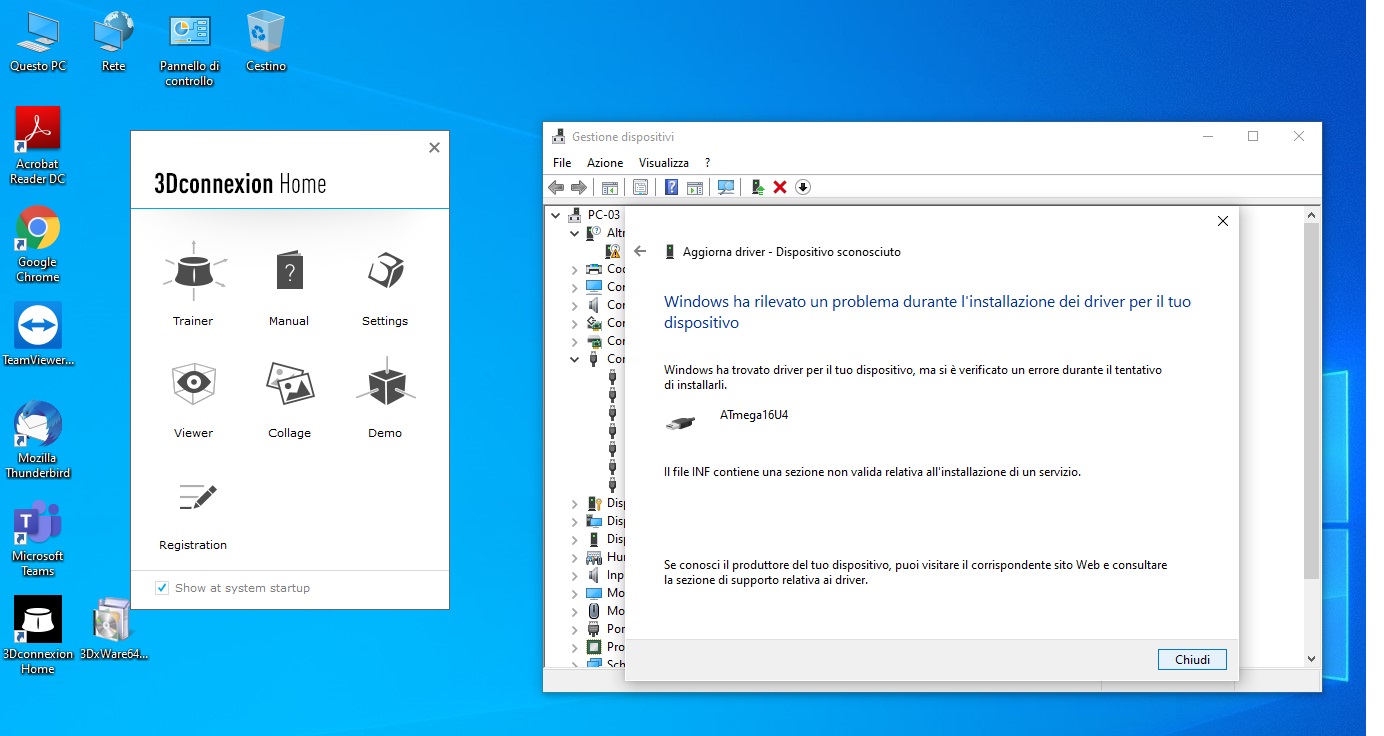The width and height of the screenshot is (1384, 736).
Task: Open the Cestino recycle bin
Action: pos(266,41)
